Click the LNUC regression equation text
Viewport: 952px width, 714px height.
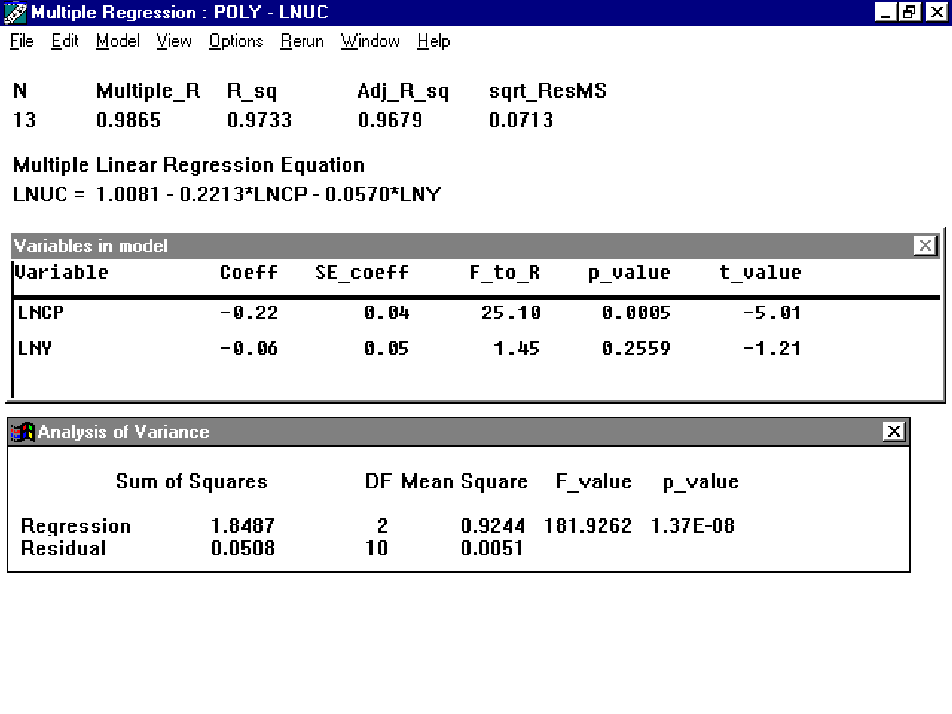point(226,194)
